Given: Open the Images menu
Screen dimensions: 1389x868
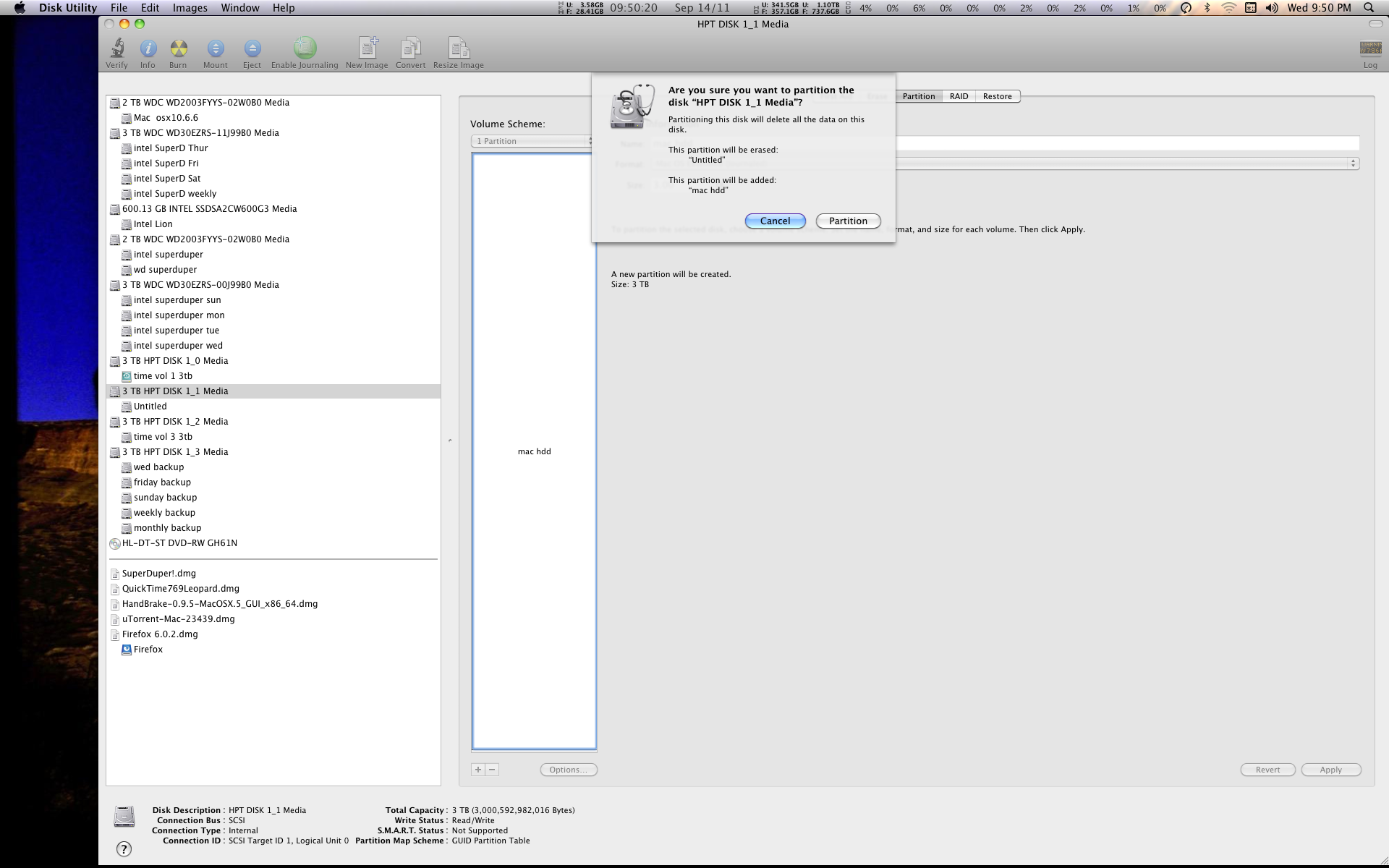Looking at the screenshot, I should click(x=190, y=8).
